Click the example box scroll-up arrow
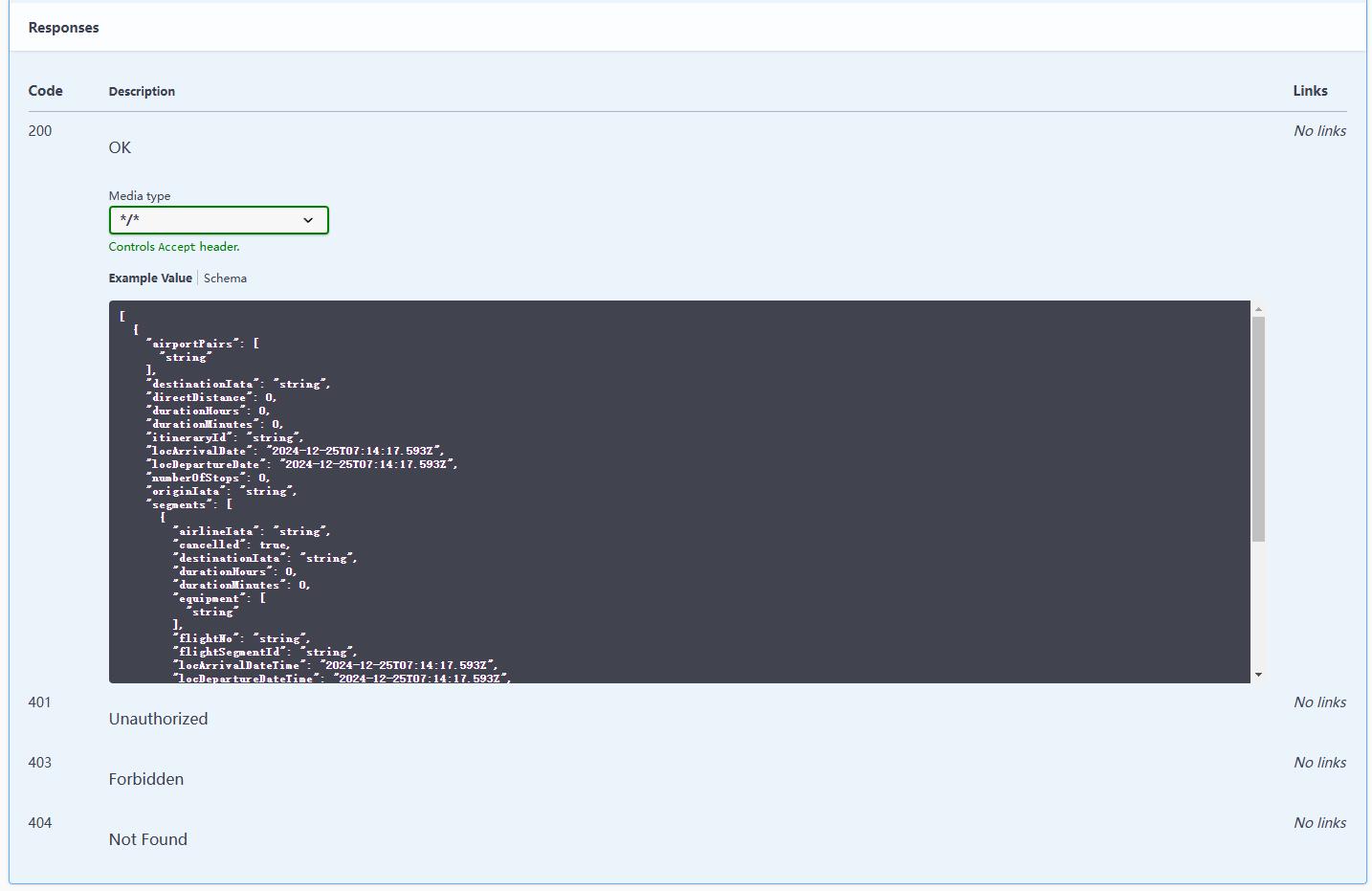 pyautogui.click(x=1258, y=309)
